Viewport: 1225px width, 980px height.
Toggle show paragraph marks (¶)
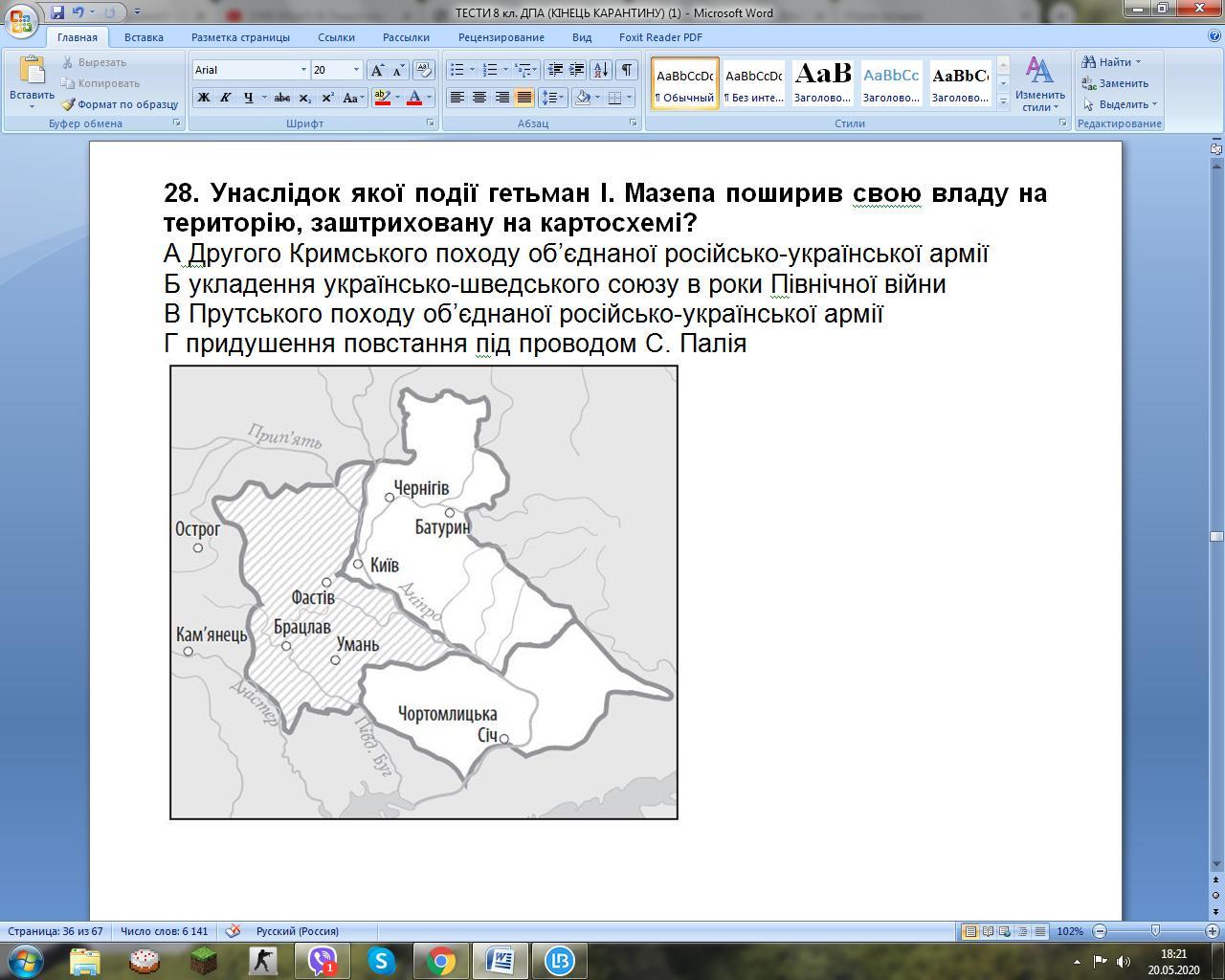click(626, 70)
